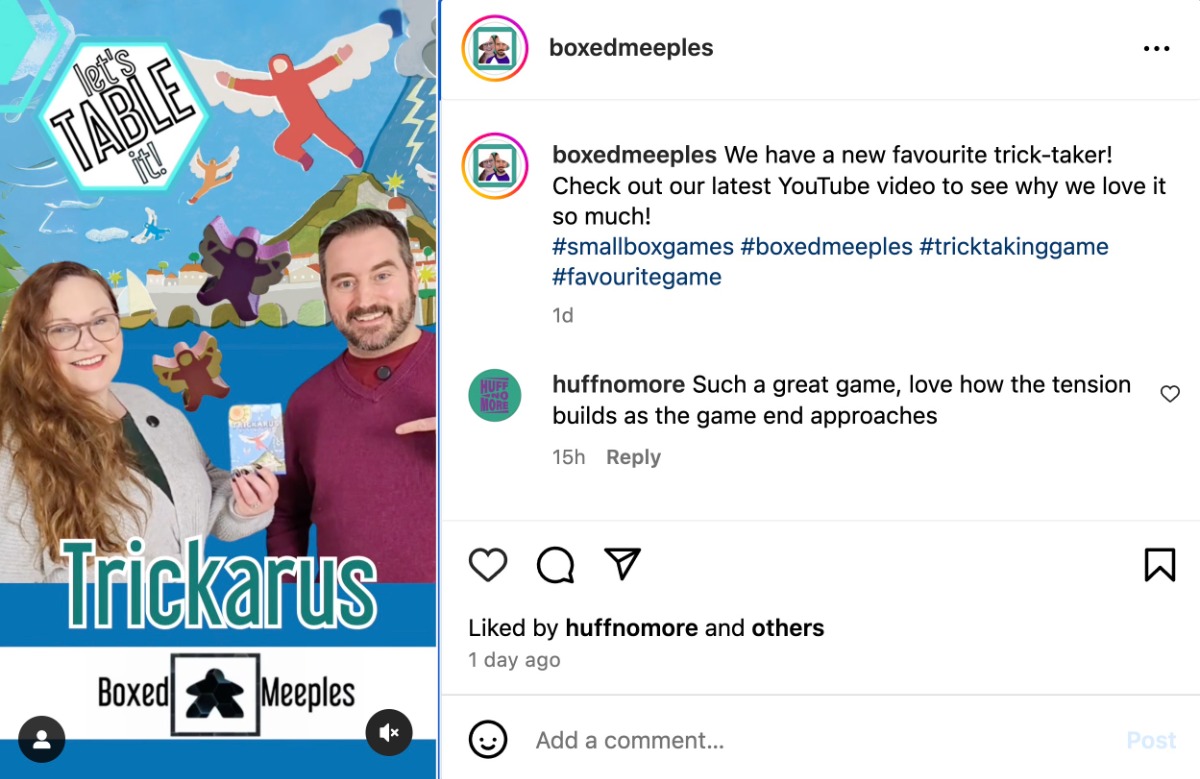The width and height of the screenshot is (1200, 779).
Task: Like huffnomore's comment with small heart
Action: 1170,394
